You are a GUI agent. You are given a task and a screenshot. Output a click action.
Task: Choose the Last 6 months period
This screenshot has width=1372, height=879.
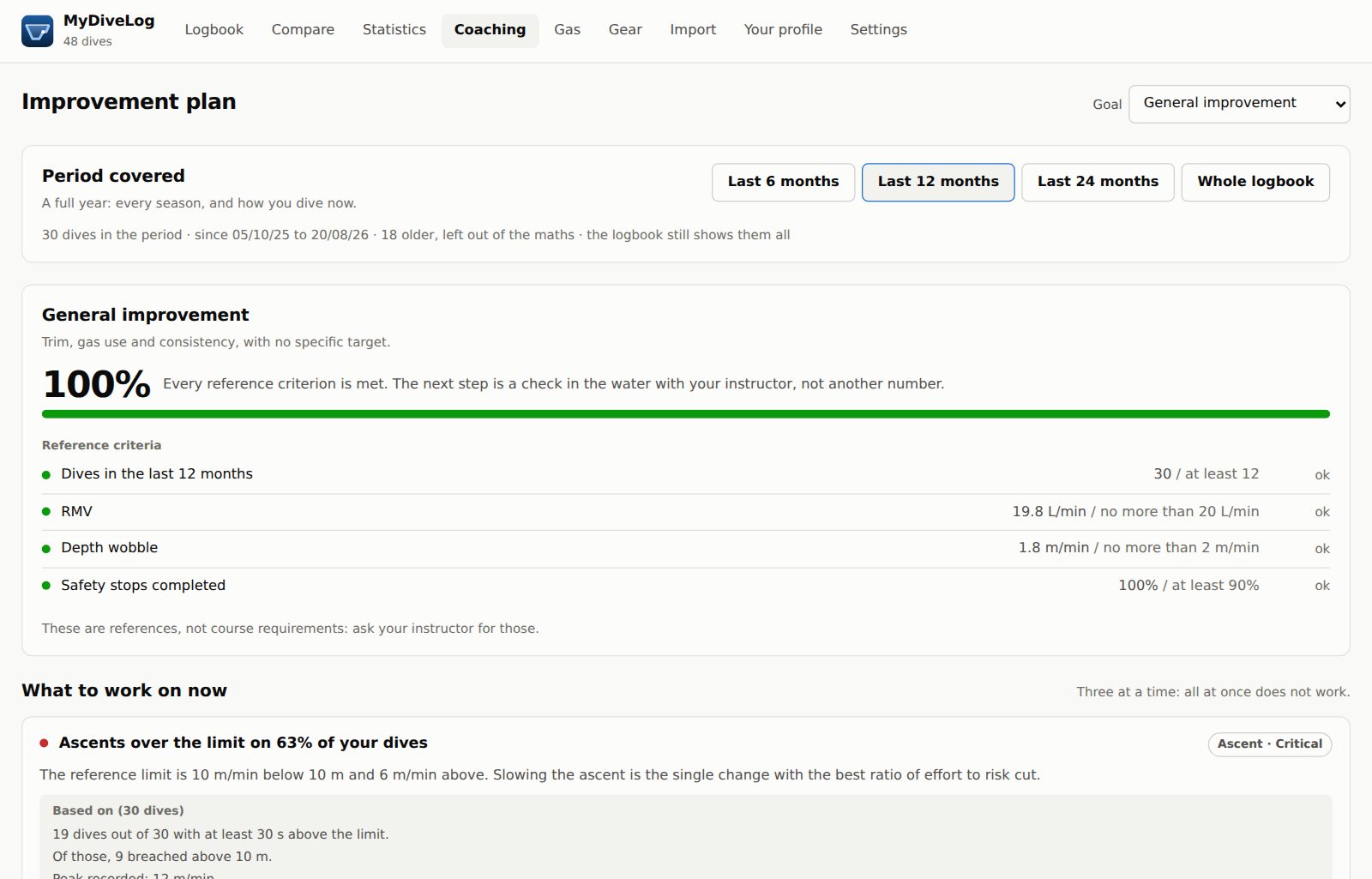tap(783, 182)
